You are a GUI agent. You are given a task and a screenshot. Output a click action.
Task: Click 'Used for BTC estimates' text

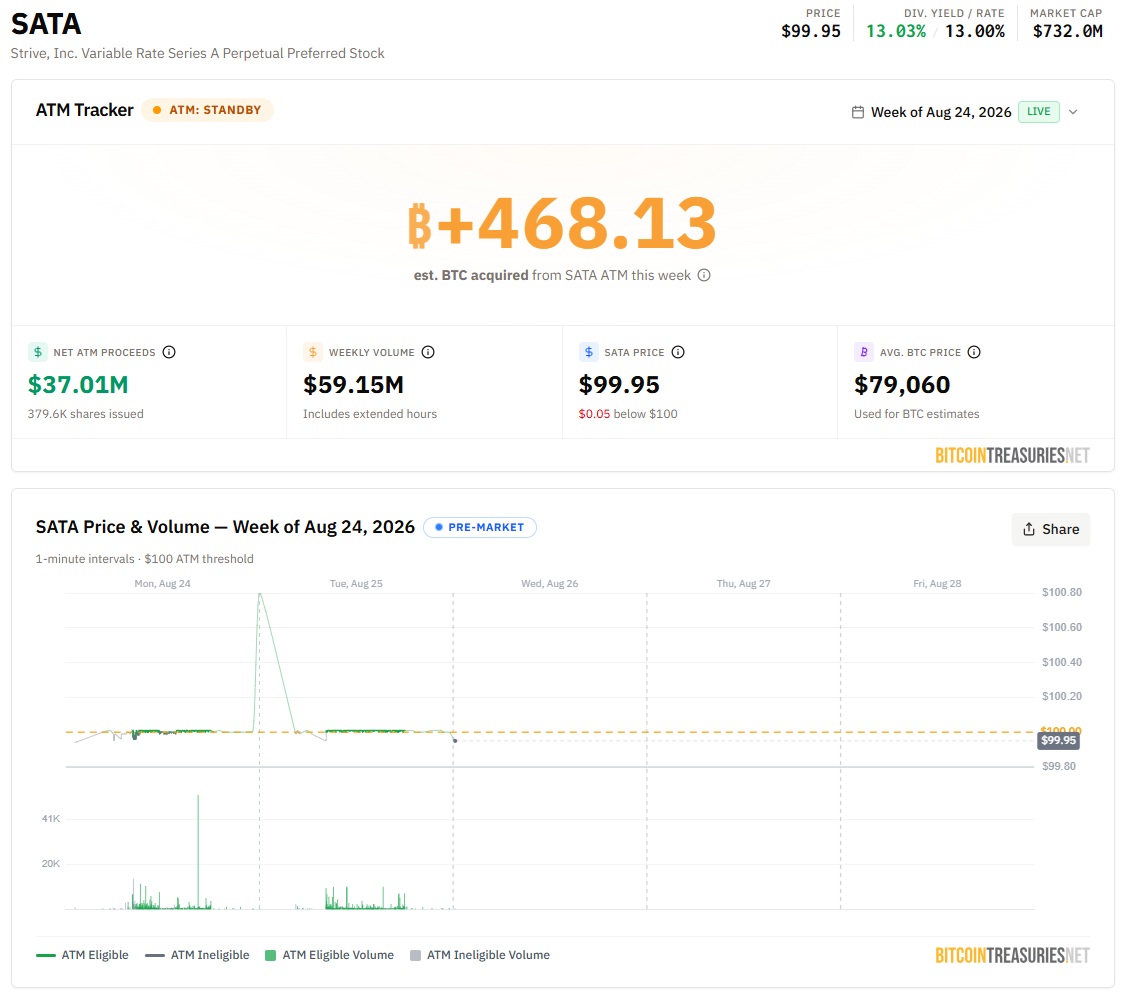(917, 414)
